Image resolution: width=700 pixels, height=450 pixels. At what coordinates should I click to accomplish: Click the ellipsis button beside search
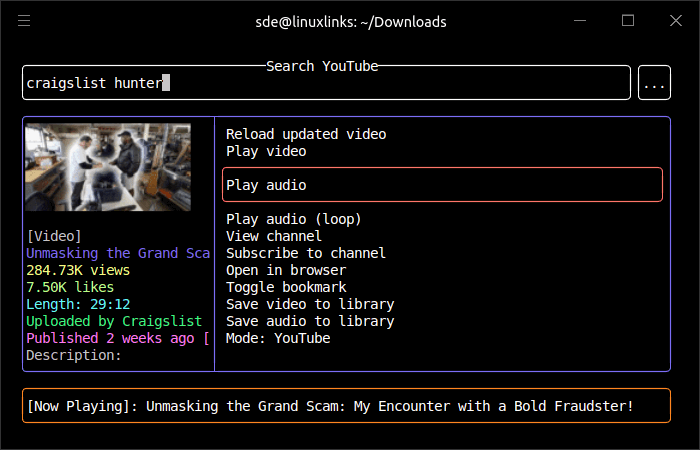654,84
